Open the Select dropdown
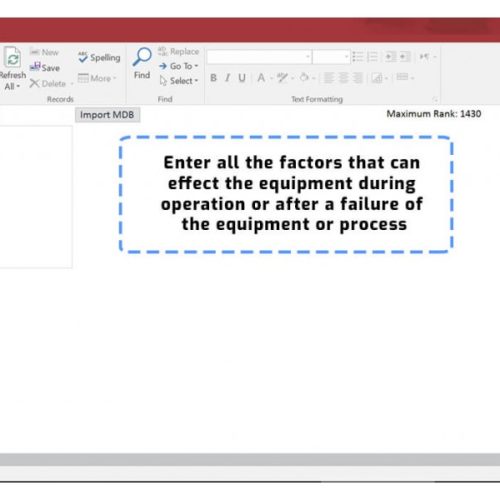Screen dimensions: 500x500 pos(178,81)
